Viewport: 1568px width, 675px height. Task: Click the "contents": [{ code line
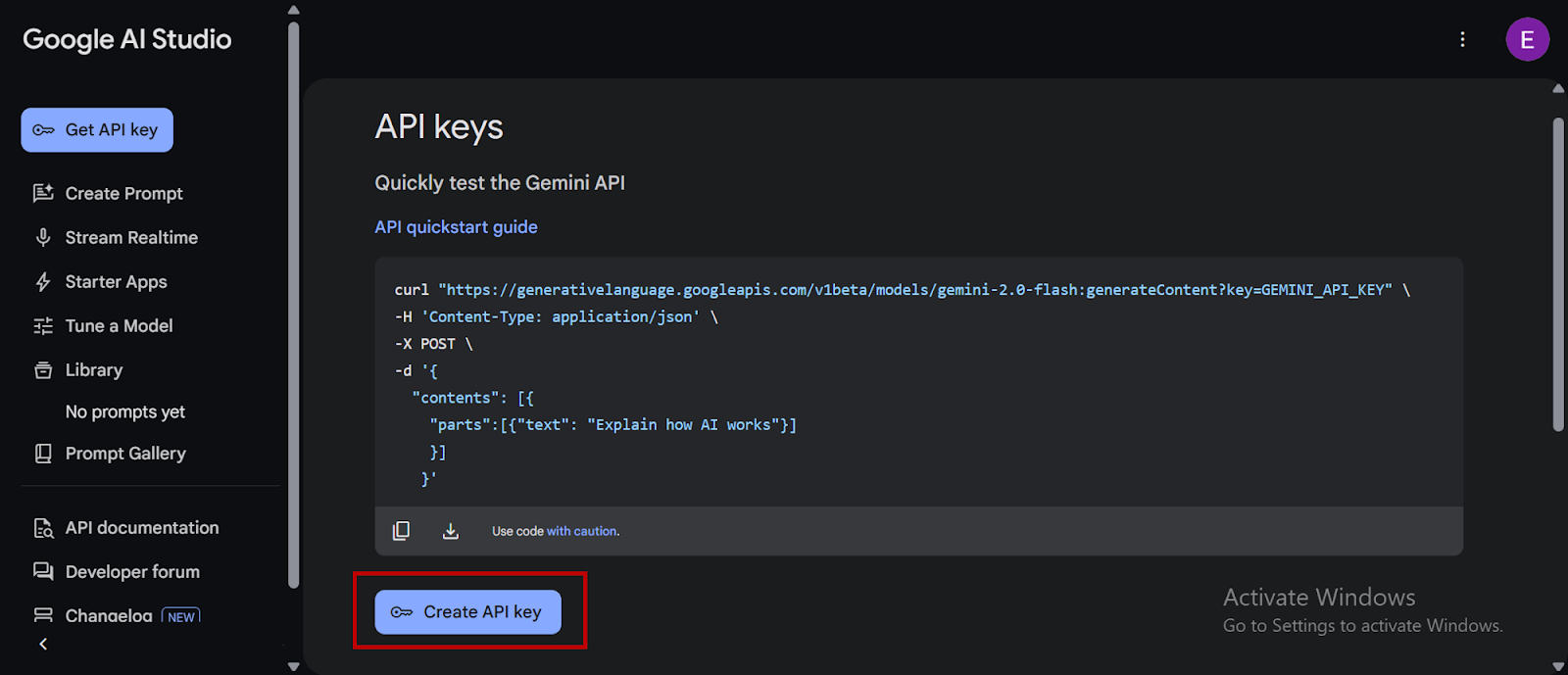click(473, 398)
